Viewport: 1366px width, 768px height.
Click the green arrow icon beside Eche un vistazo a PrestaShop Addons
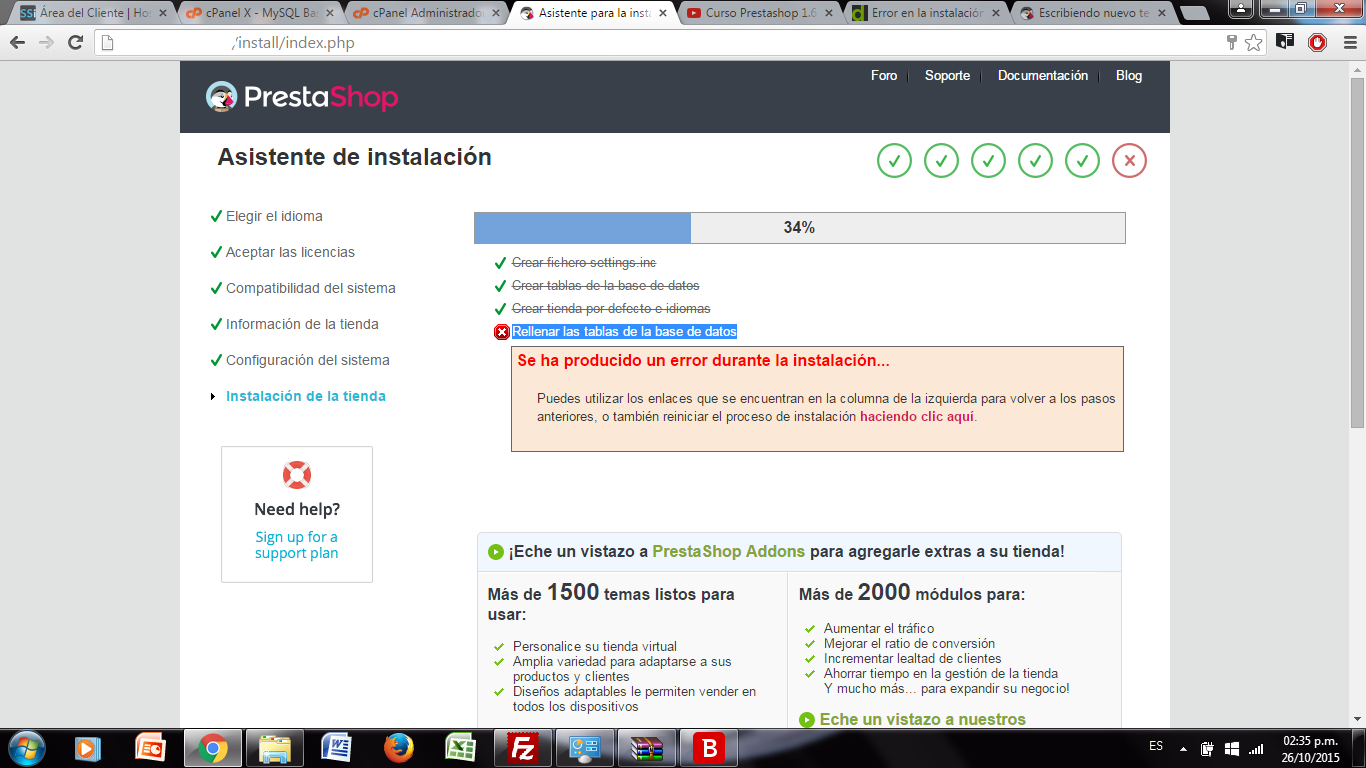(495, 552)
